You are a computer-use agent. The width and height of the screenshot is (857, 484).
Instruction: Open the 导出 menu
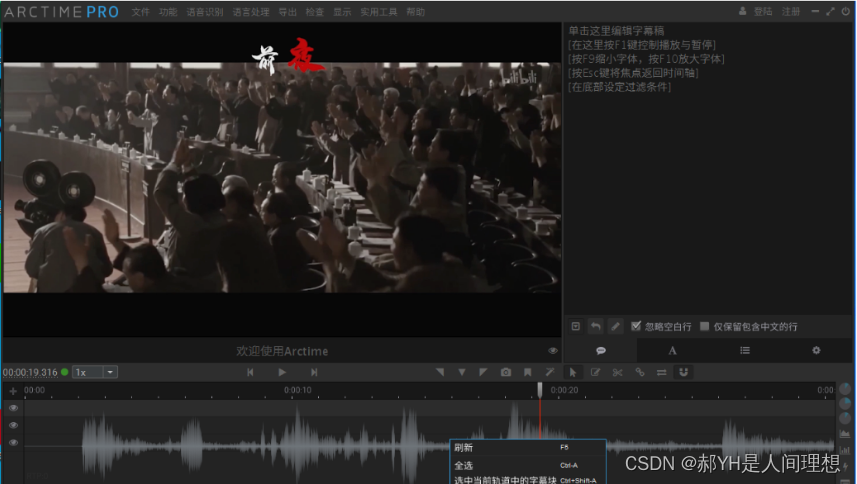(287, 12)
